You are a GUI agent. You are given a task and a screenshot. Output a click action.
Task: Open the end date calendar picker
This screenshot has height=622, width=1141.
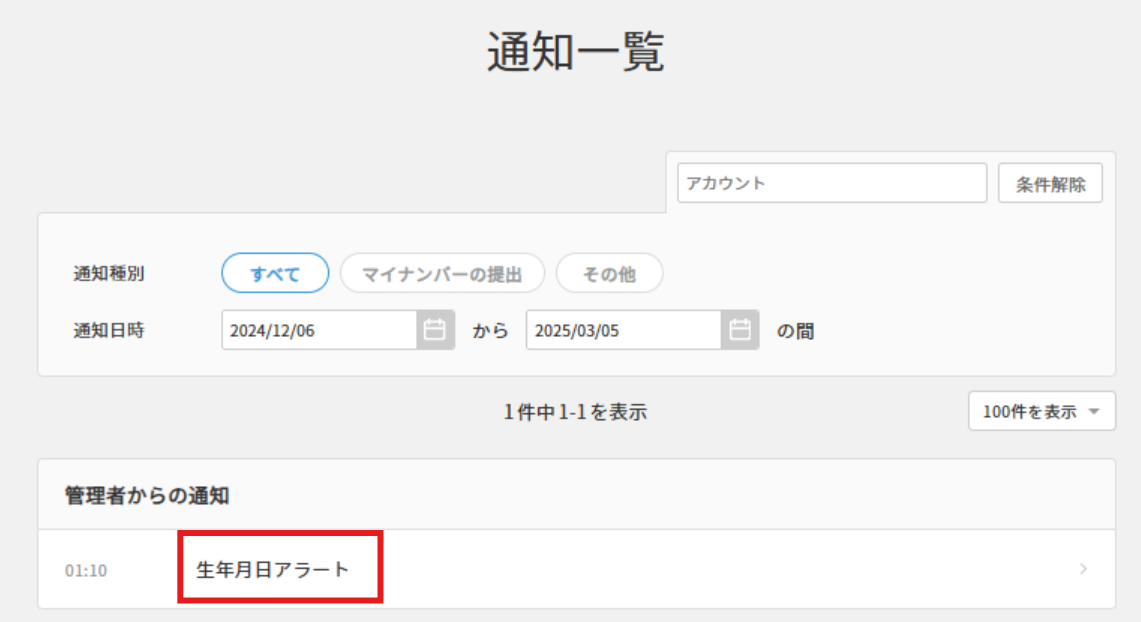[740, 331]
